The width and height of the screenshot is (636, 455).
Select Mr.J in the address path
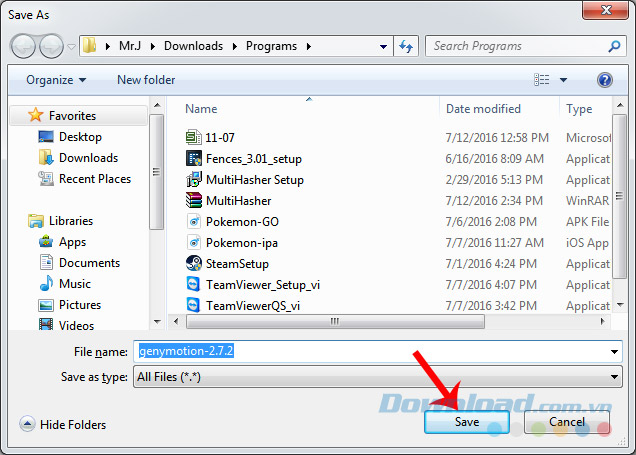(x=130, y=46)
